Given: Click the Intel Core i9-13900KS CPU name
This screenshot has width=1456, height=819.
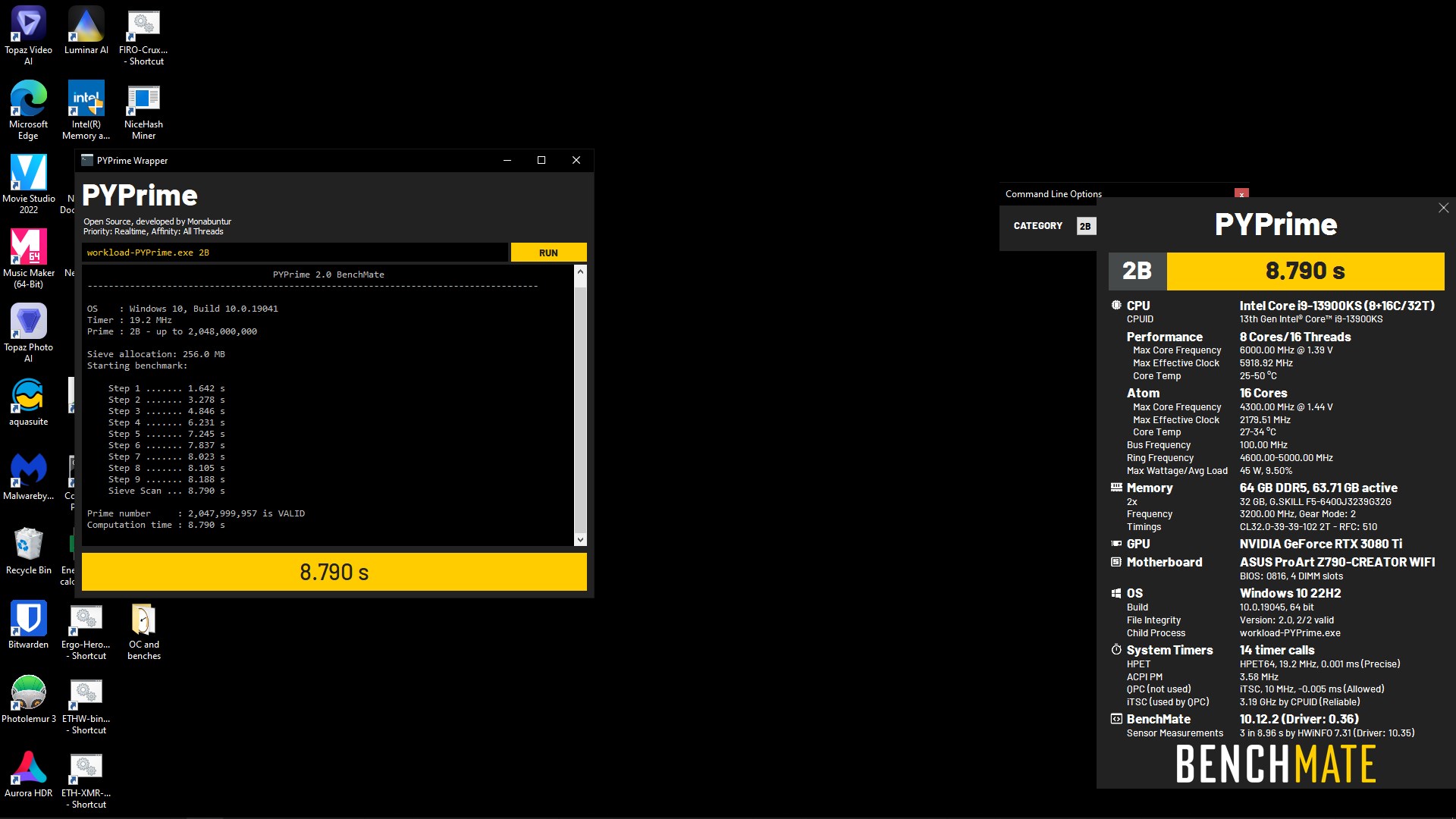Looking at the screenshot, I should (x=1337, y=306).
